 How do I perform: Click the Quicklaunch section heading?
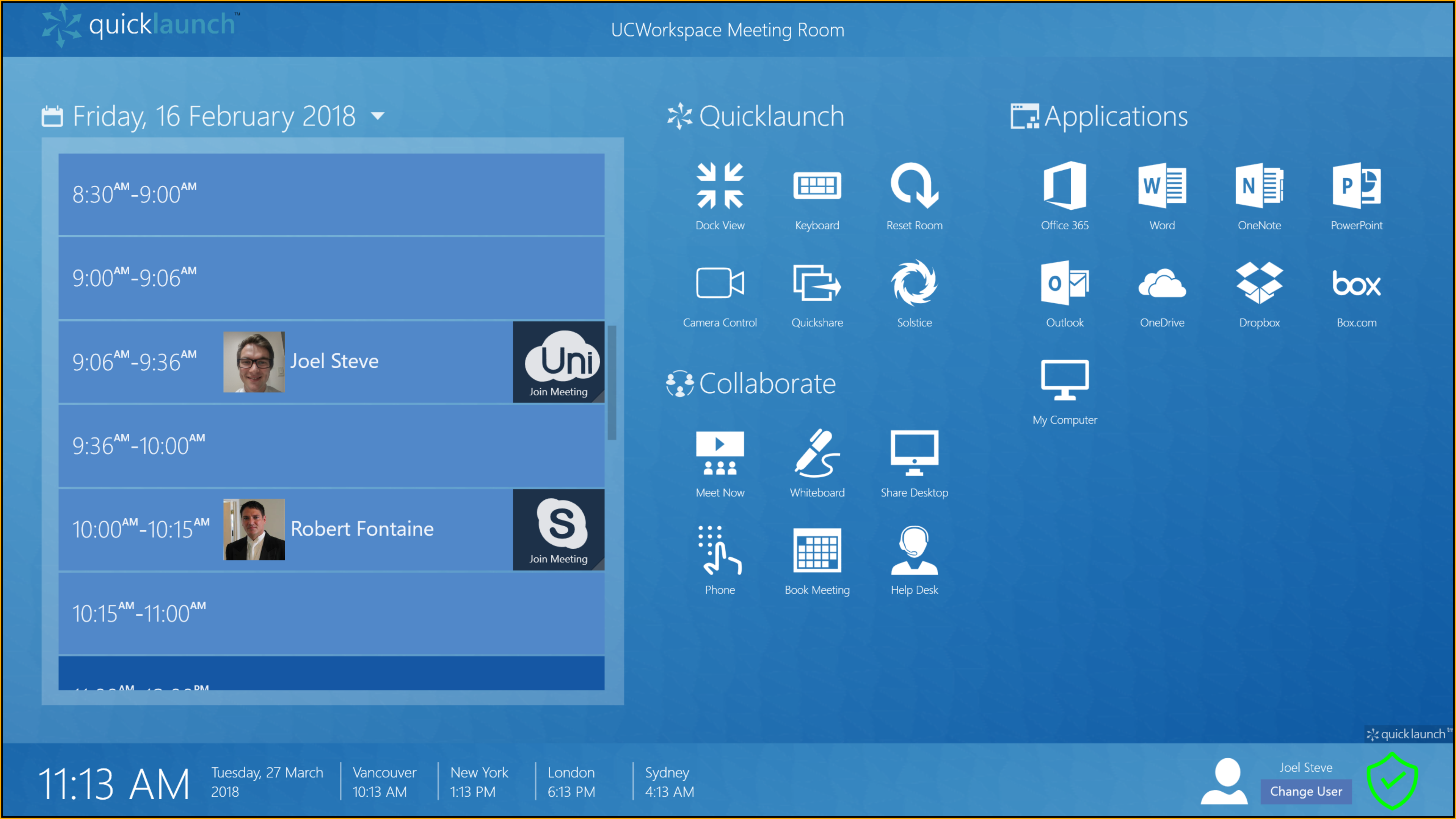755,116
